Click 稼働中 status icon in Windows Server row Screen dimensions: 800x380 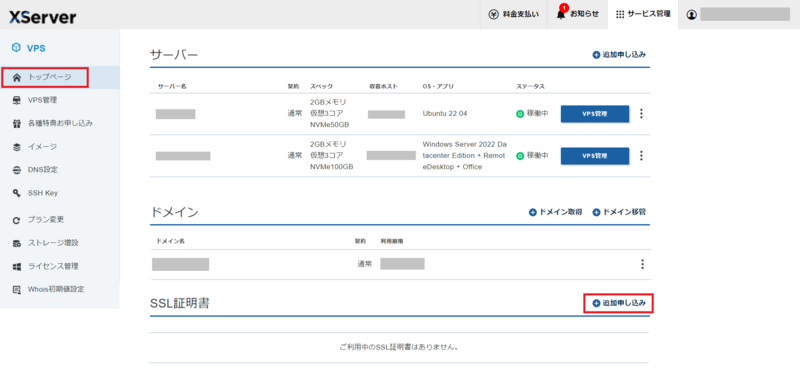520,156
